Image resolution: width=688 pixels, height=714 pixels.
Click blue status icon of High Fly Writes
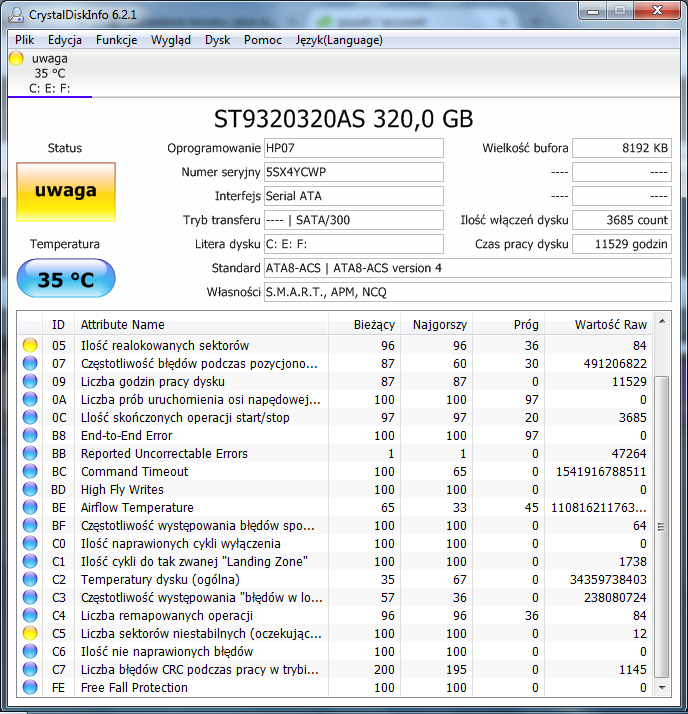click(x=30, y=489)
